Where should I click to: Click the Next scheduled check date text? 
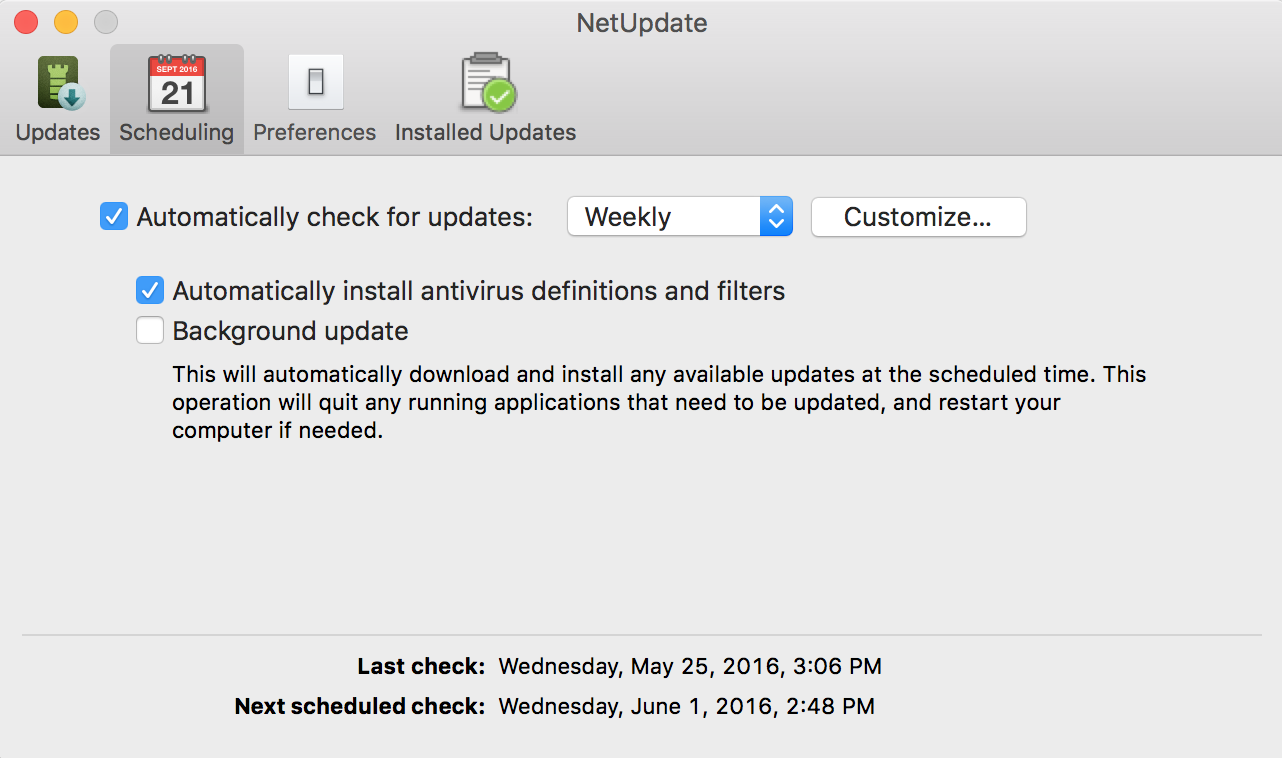(687, 706)
